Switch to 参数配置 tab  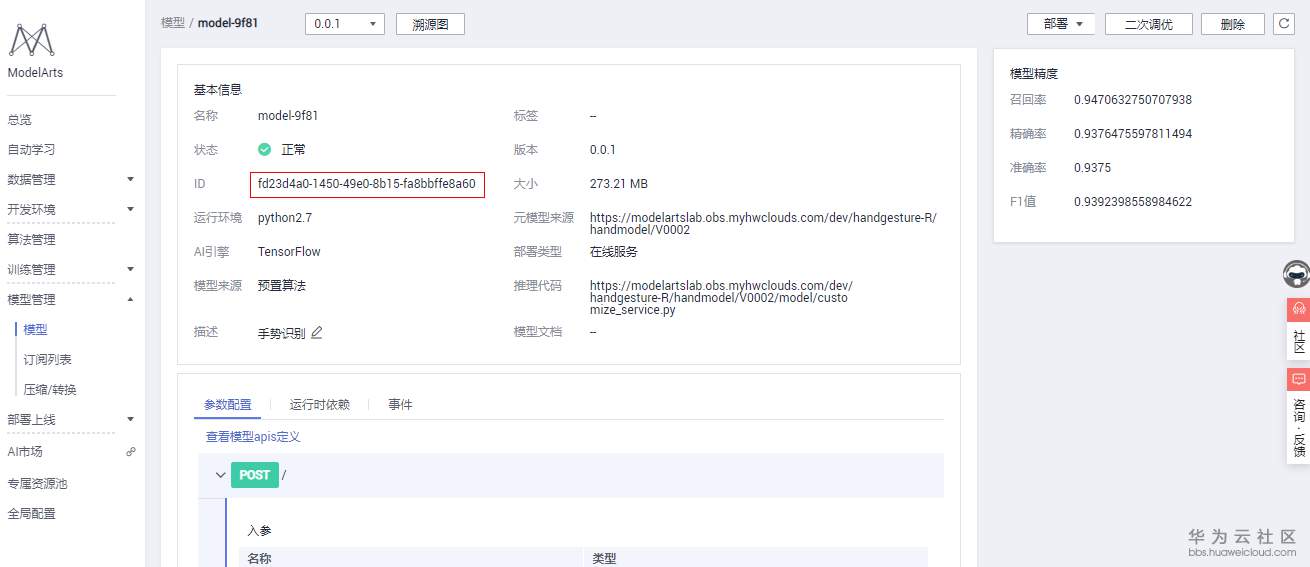[228, 405]
